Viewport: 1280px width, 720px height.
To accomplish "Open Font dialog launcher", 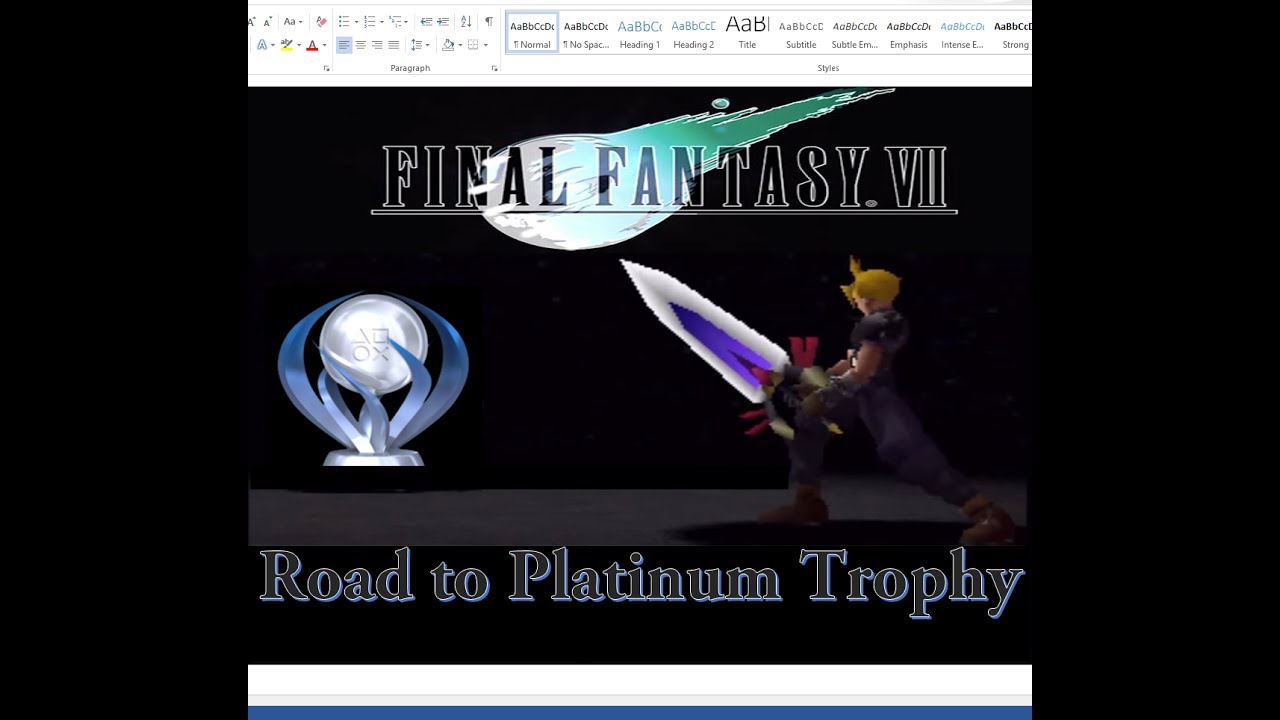I will [x=326, y=68].
